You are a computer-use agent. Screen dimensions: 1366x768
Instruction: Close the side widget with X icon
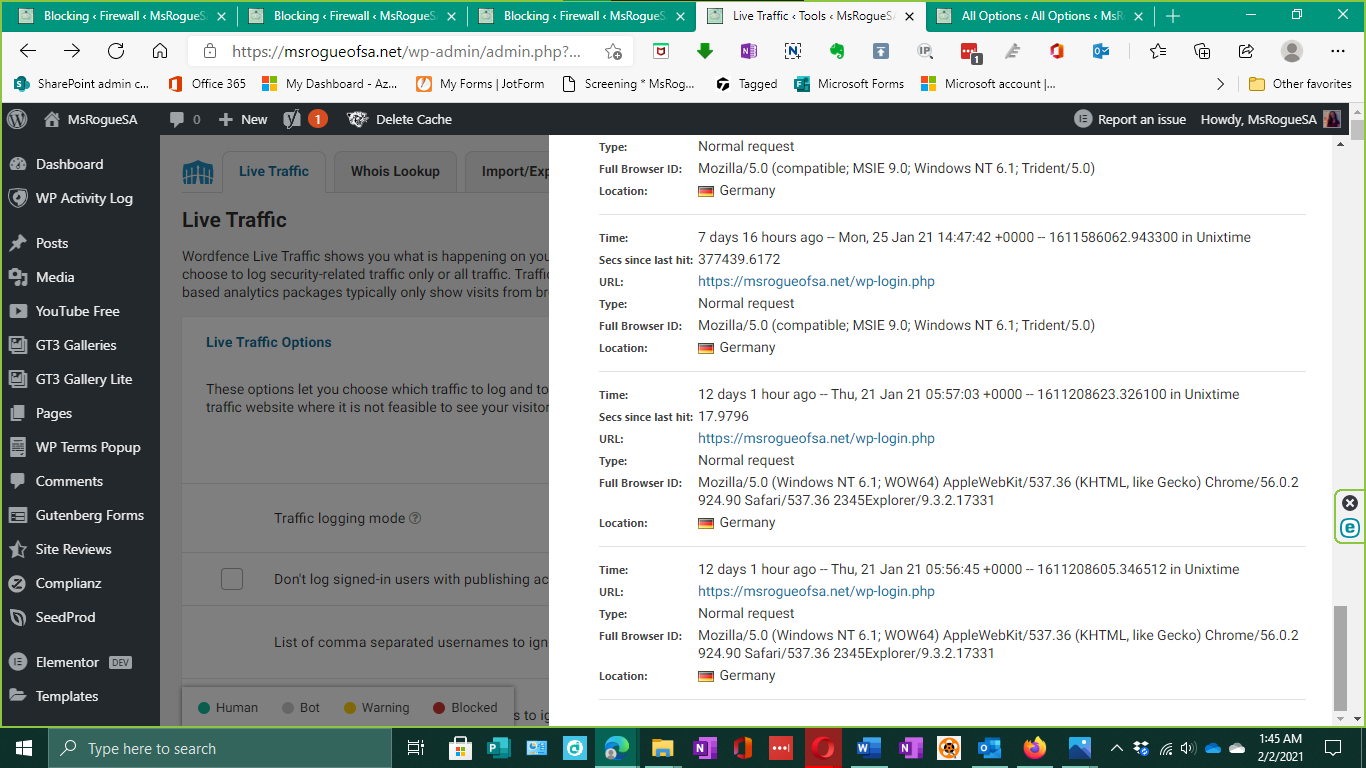click(x=1350, y=503)
